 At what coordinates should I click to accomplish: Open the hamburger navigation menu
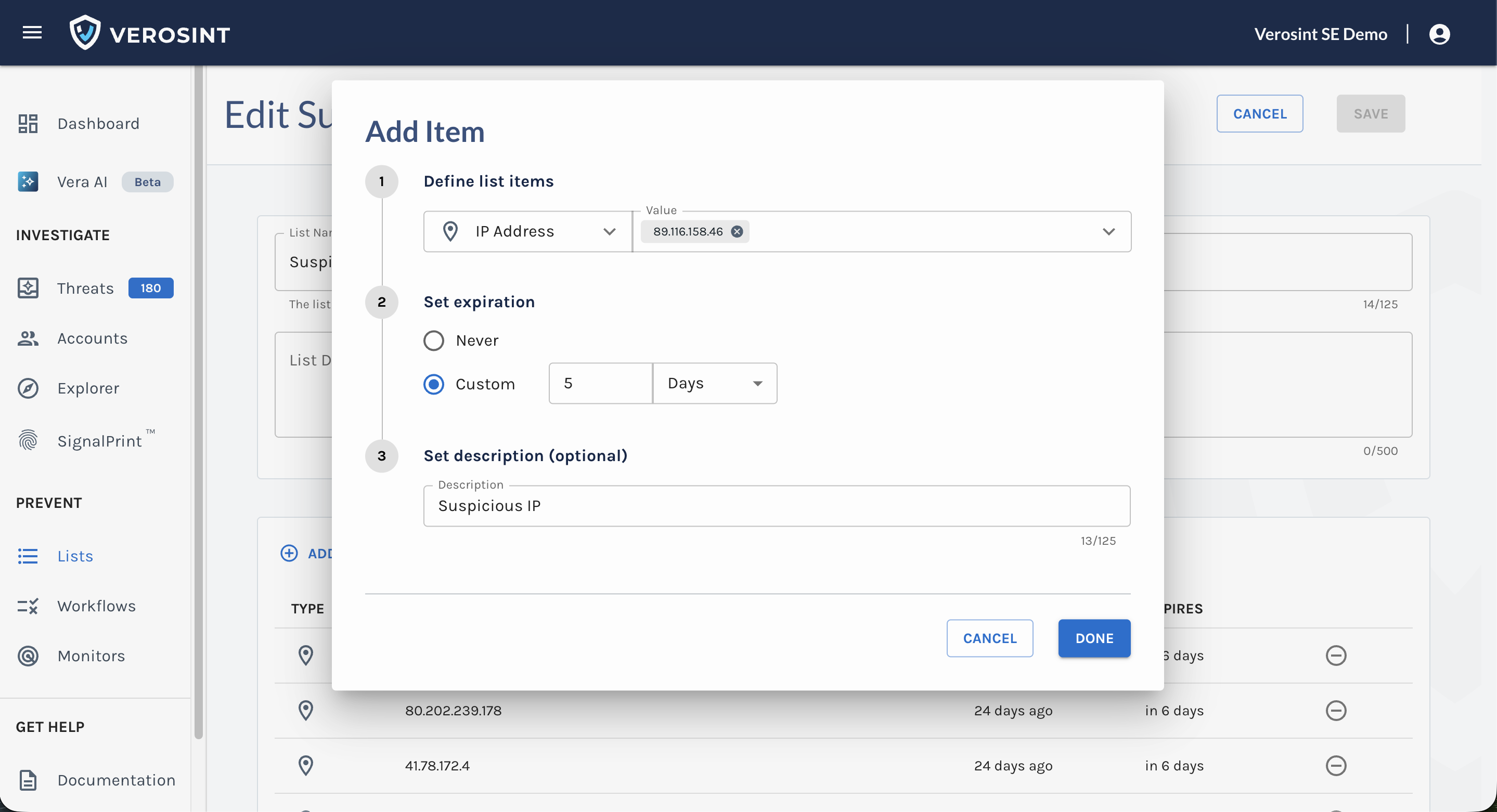[32, 33]
